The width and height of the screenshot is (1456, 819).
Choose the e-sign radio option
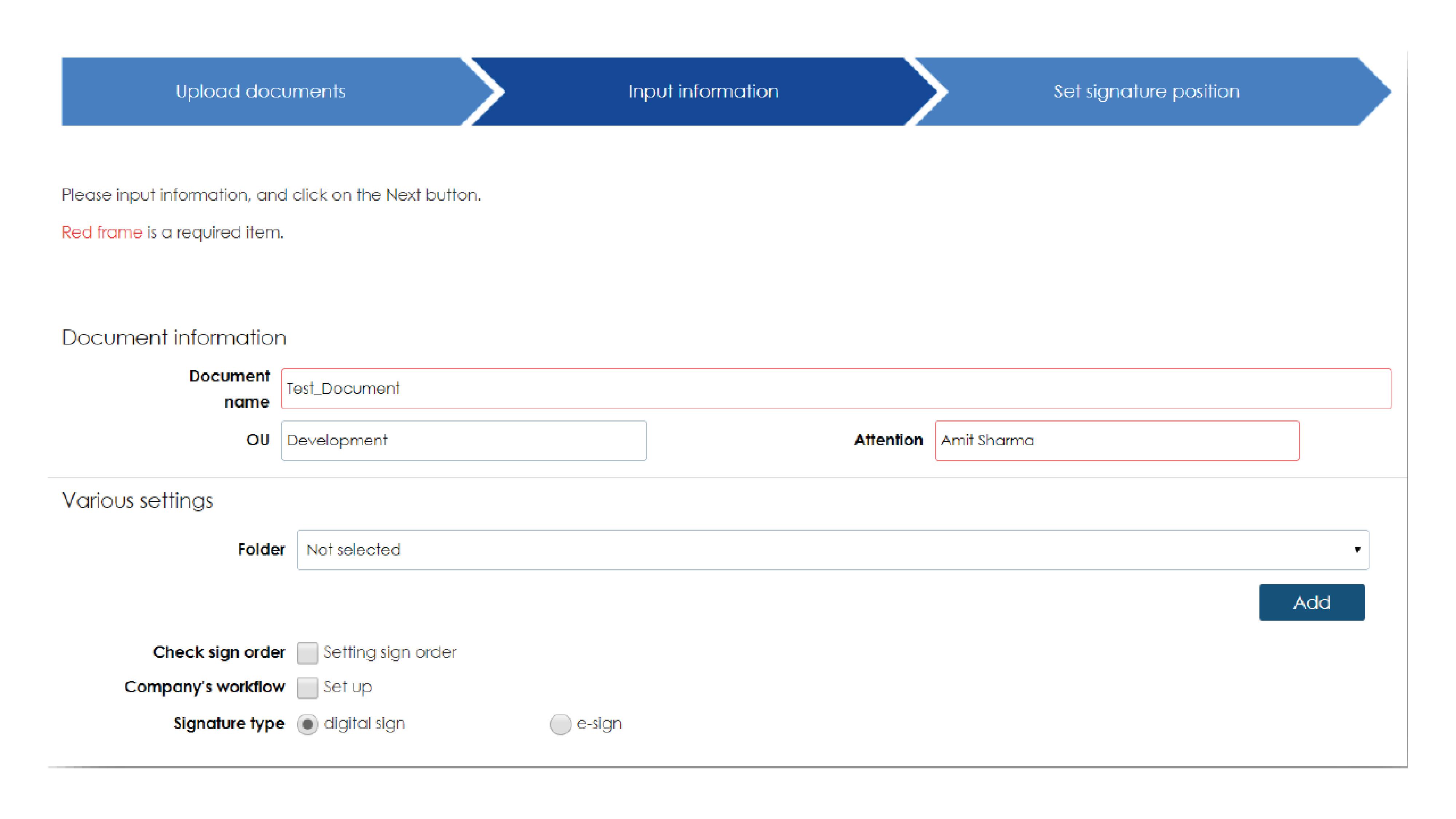point(559,724)
